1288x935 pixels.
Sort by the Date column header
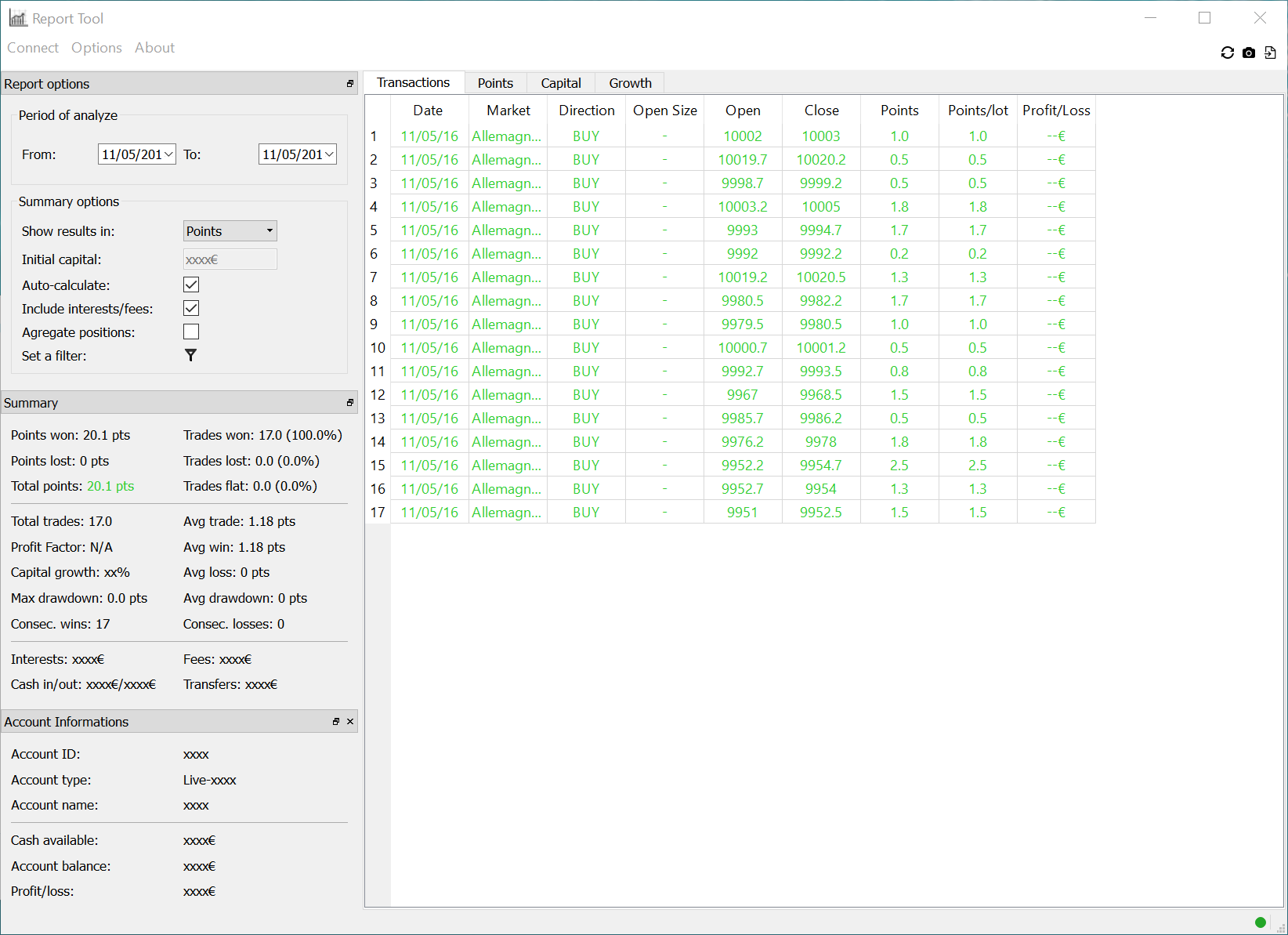(429, 111)
